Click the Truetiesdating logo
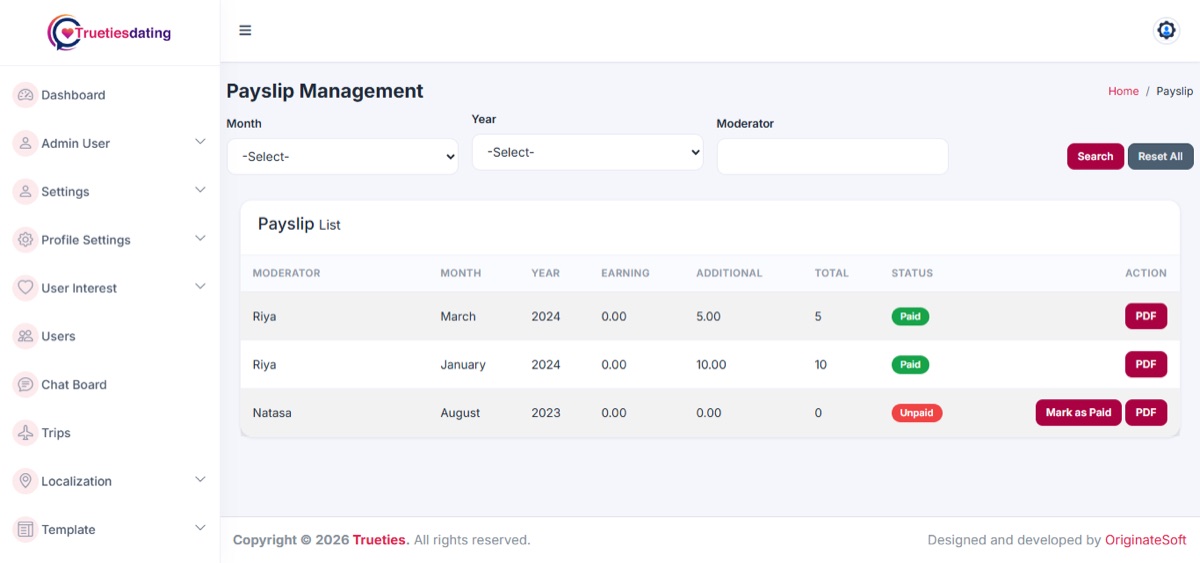The width and height of the screenshot is (1200, 563). (x=109, y=32)
